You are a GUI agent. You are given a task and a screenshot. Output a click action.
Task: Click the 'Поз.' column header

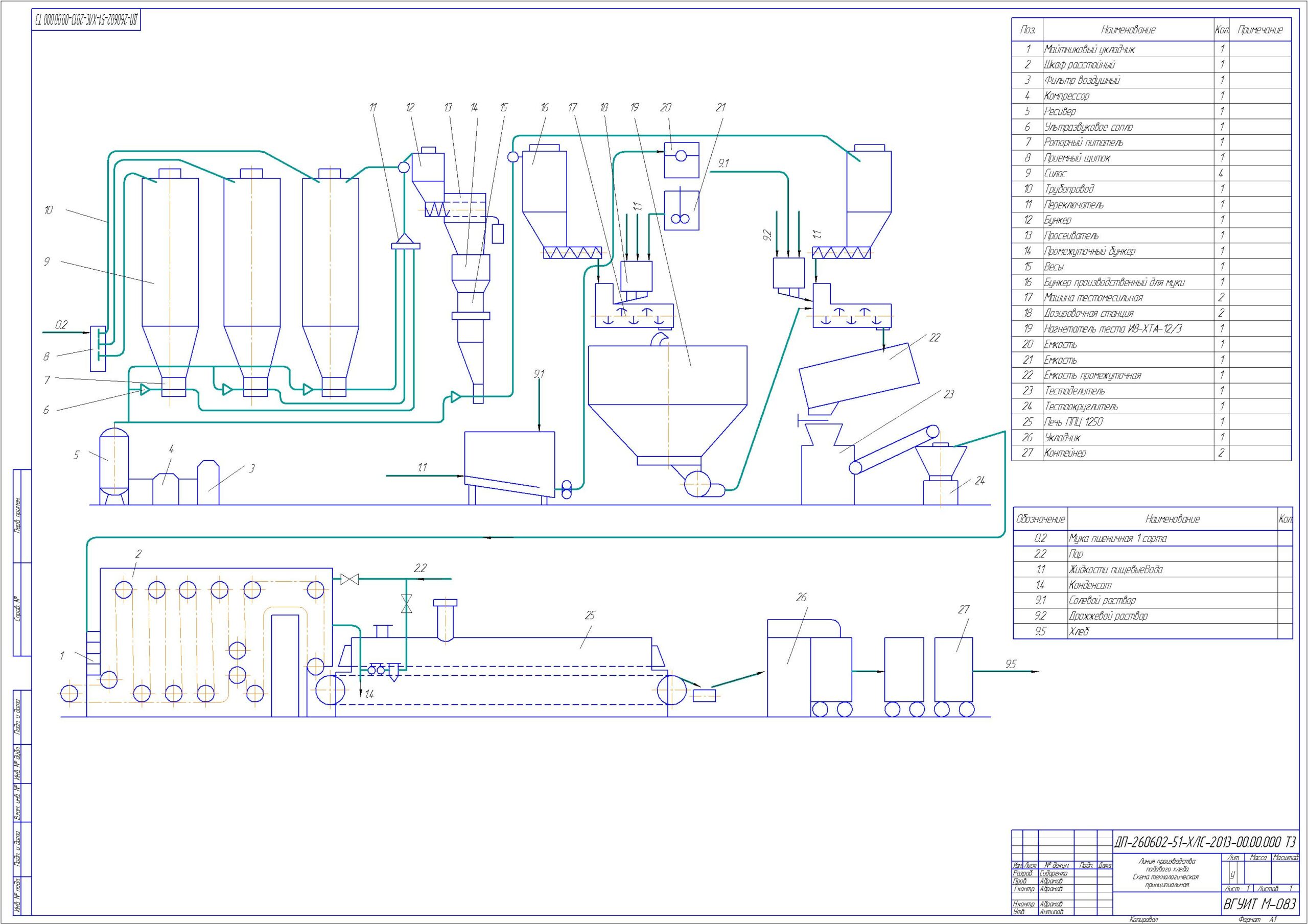(1027, 30)
